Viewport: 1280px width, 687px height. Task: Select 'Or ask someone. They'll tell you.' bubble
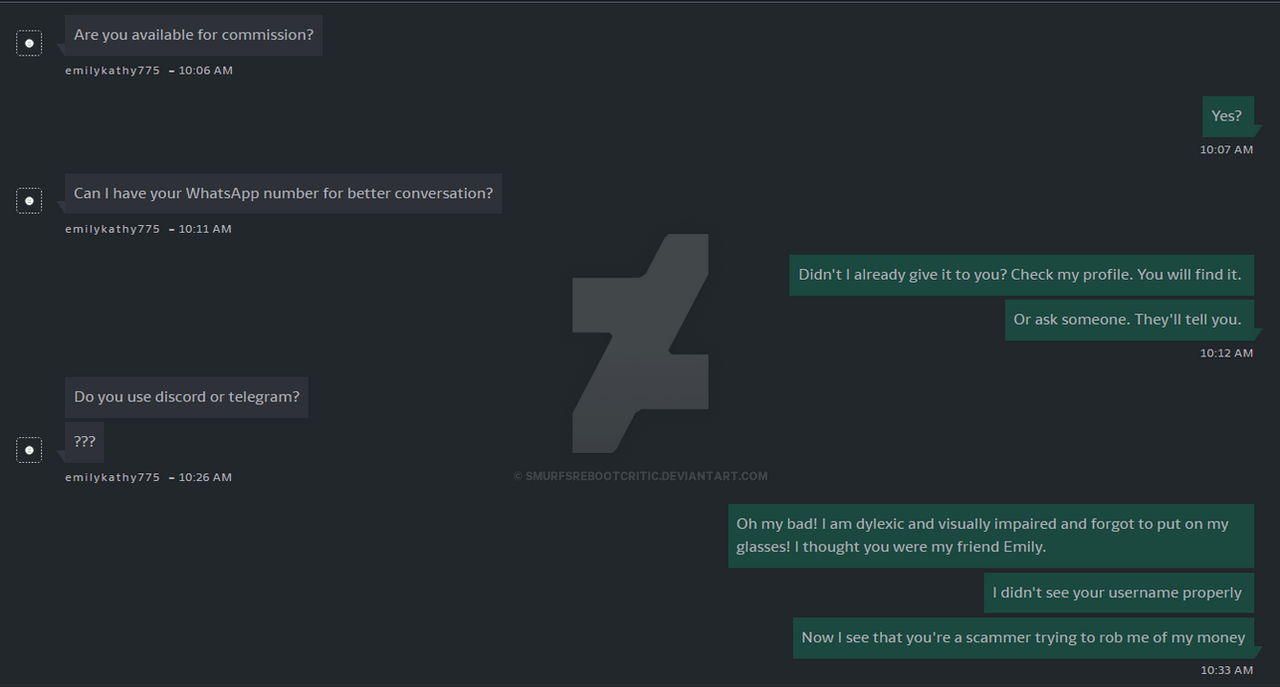click(x=1128, y=320)
